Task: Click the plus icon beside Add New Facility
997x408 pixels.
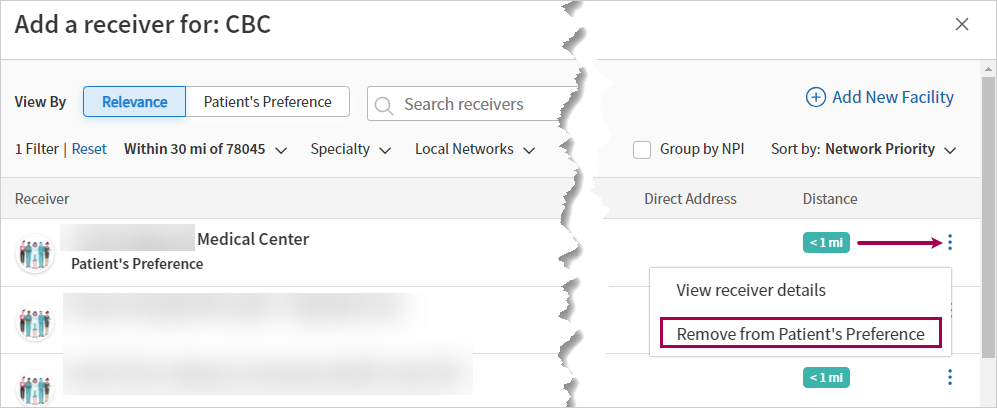Action: [815, 97]
